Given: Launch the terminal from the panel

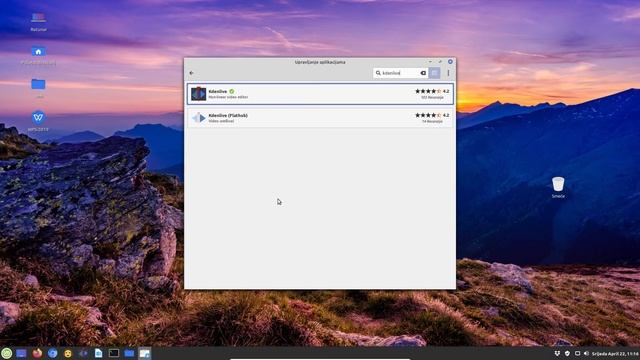Looking at the screenshot, I should (114, 353).
